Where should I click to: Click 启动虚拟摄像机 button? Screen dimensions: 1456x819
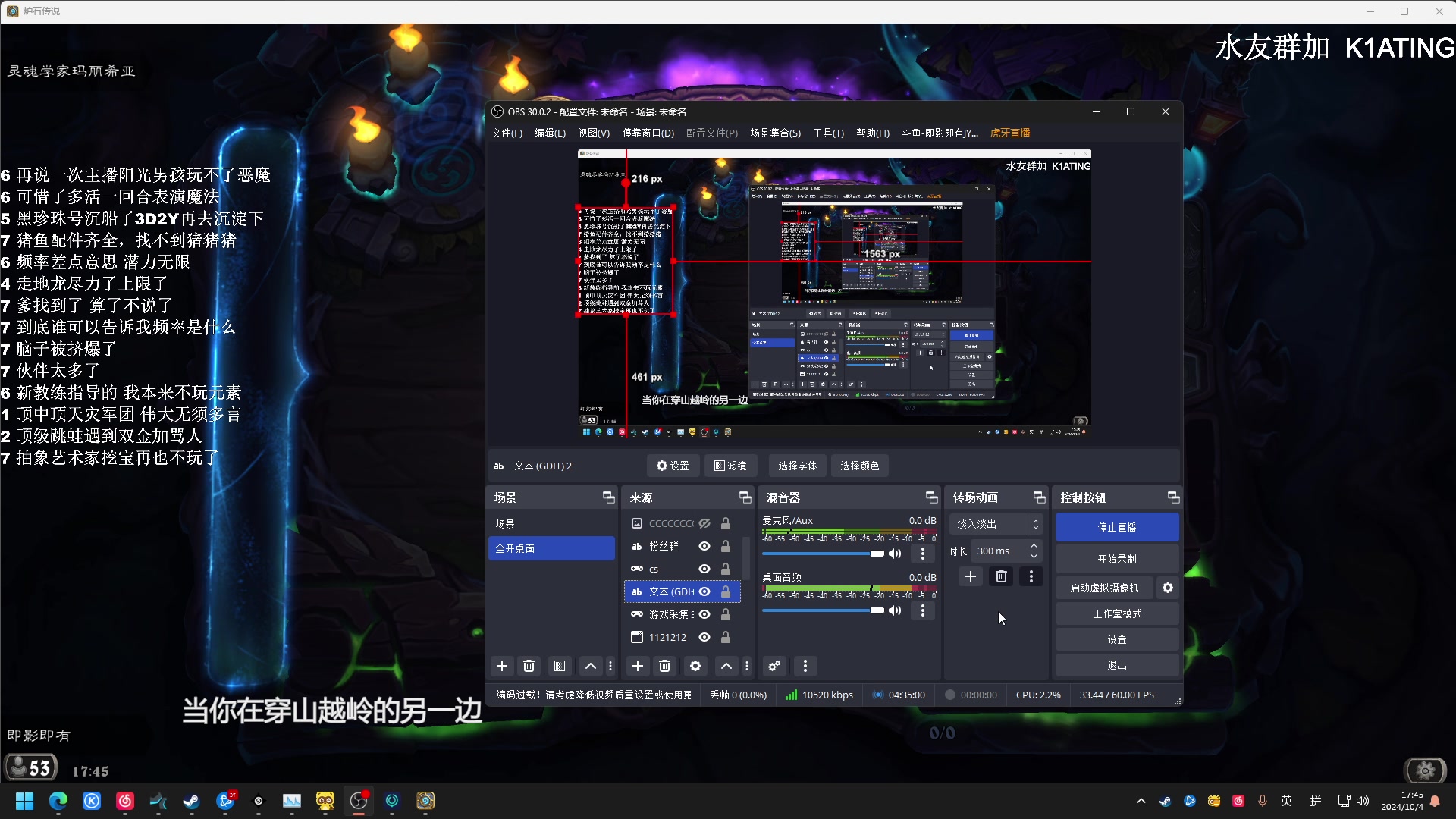[x=1104, y=588]
